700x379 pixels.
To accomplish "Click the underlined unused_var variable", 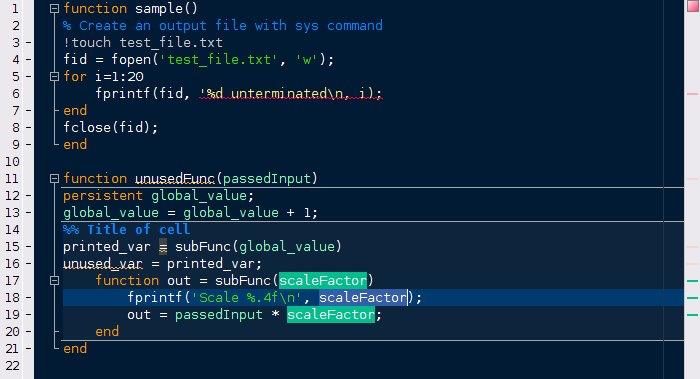I will click(103, 264).
